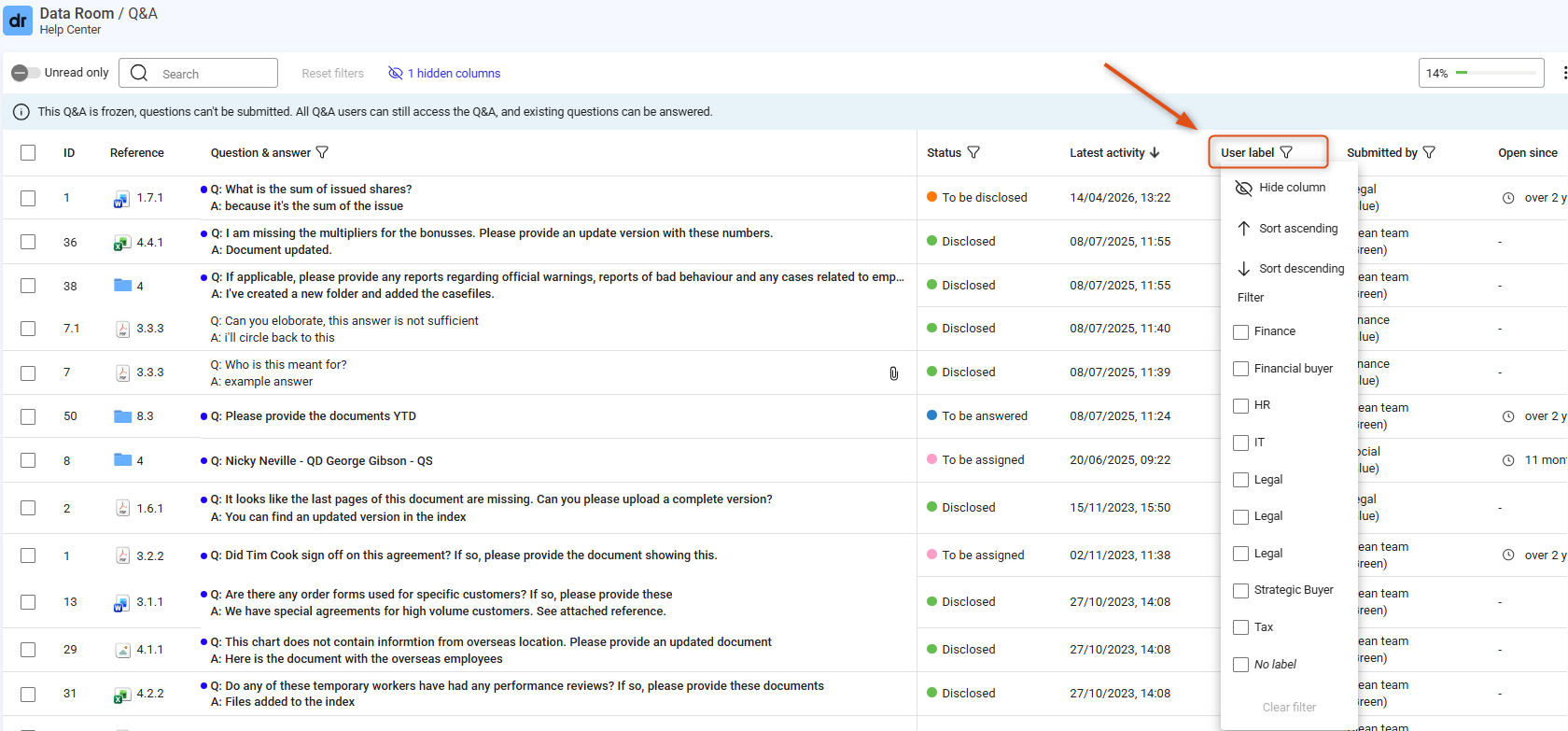This screenshot has width=1568, height=731.
Task: Open the Question & answer column filter
Action: (x=322, y=152)
